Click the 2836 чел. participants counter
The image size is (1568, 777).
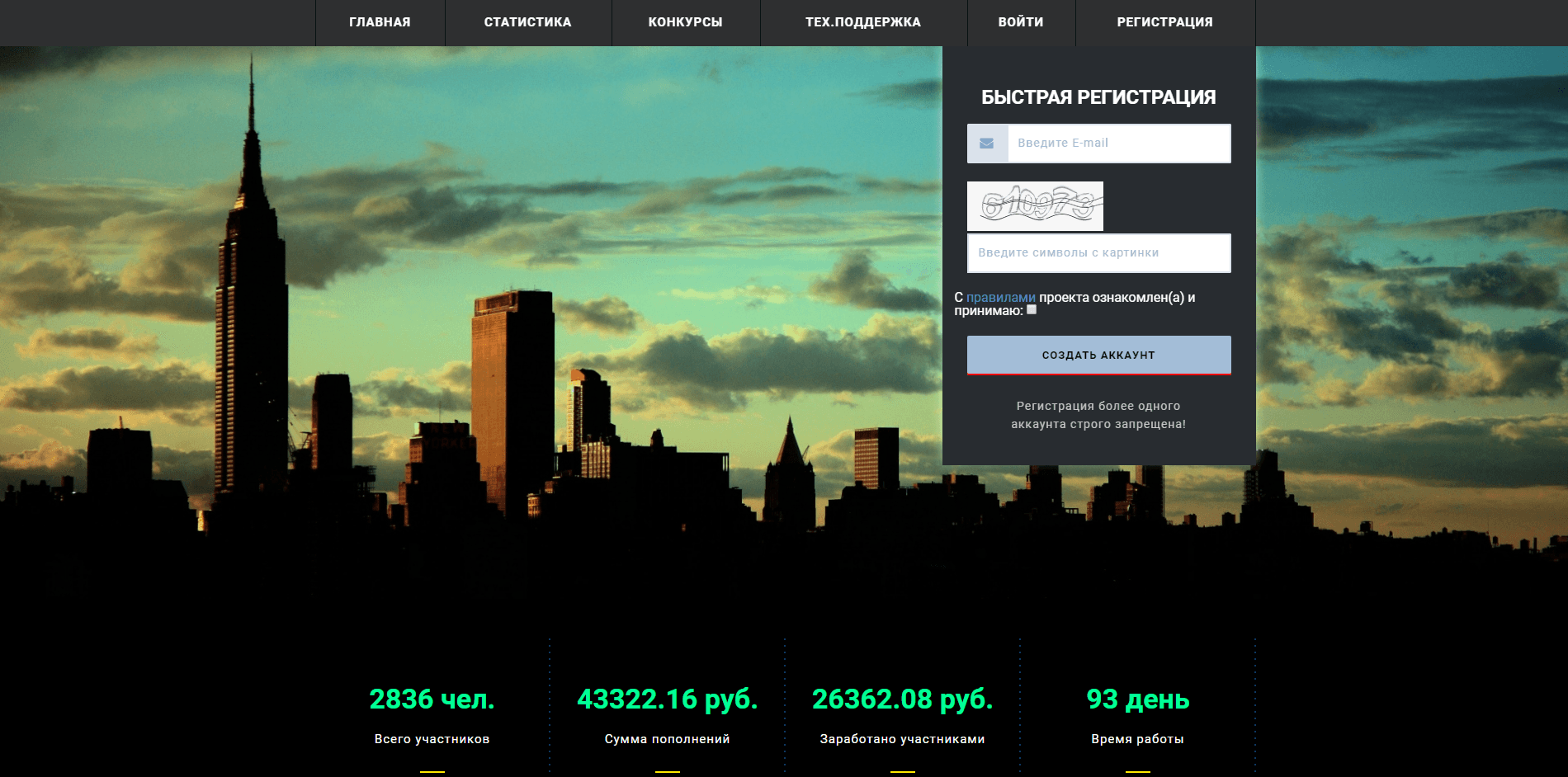point(432,699)
